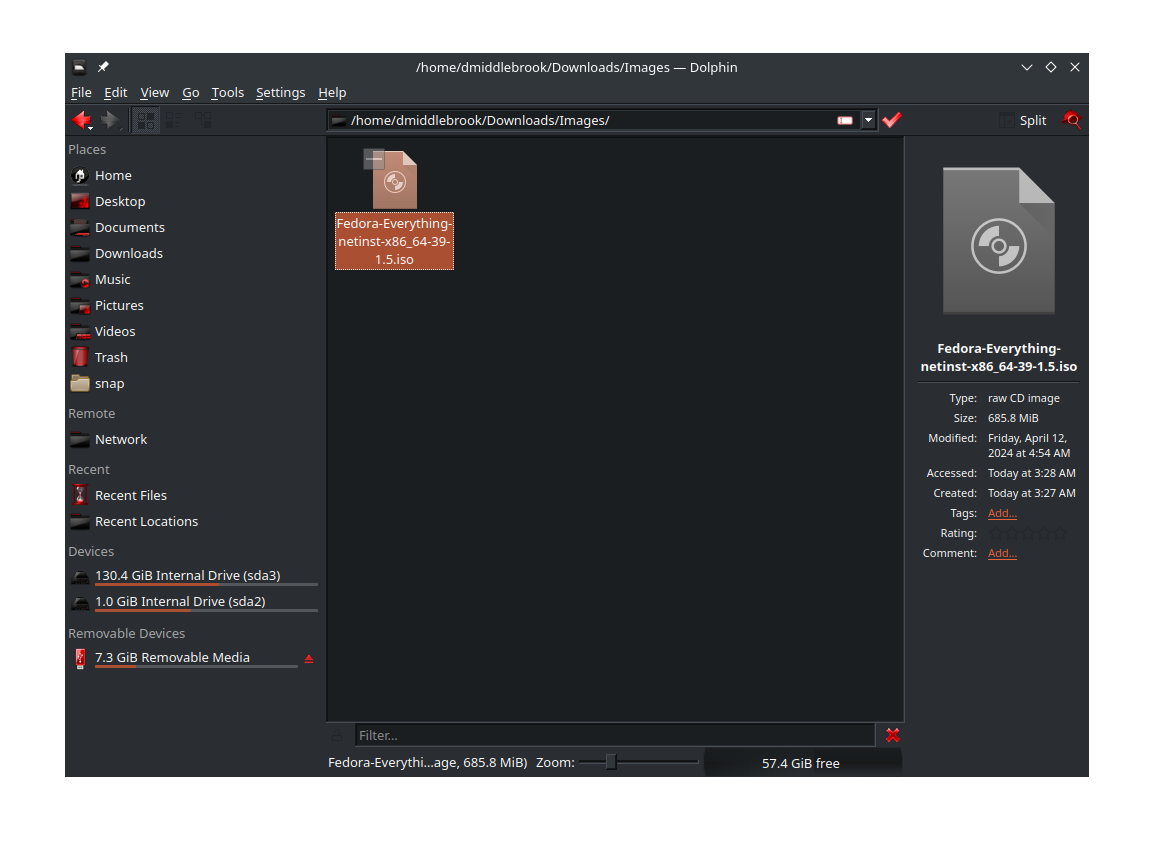Set rating to first star

pos(995,533)
